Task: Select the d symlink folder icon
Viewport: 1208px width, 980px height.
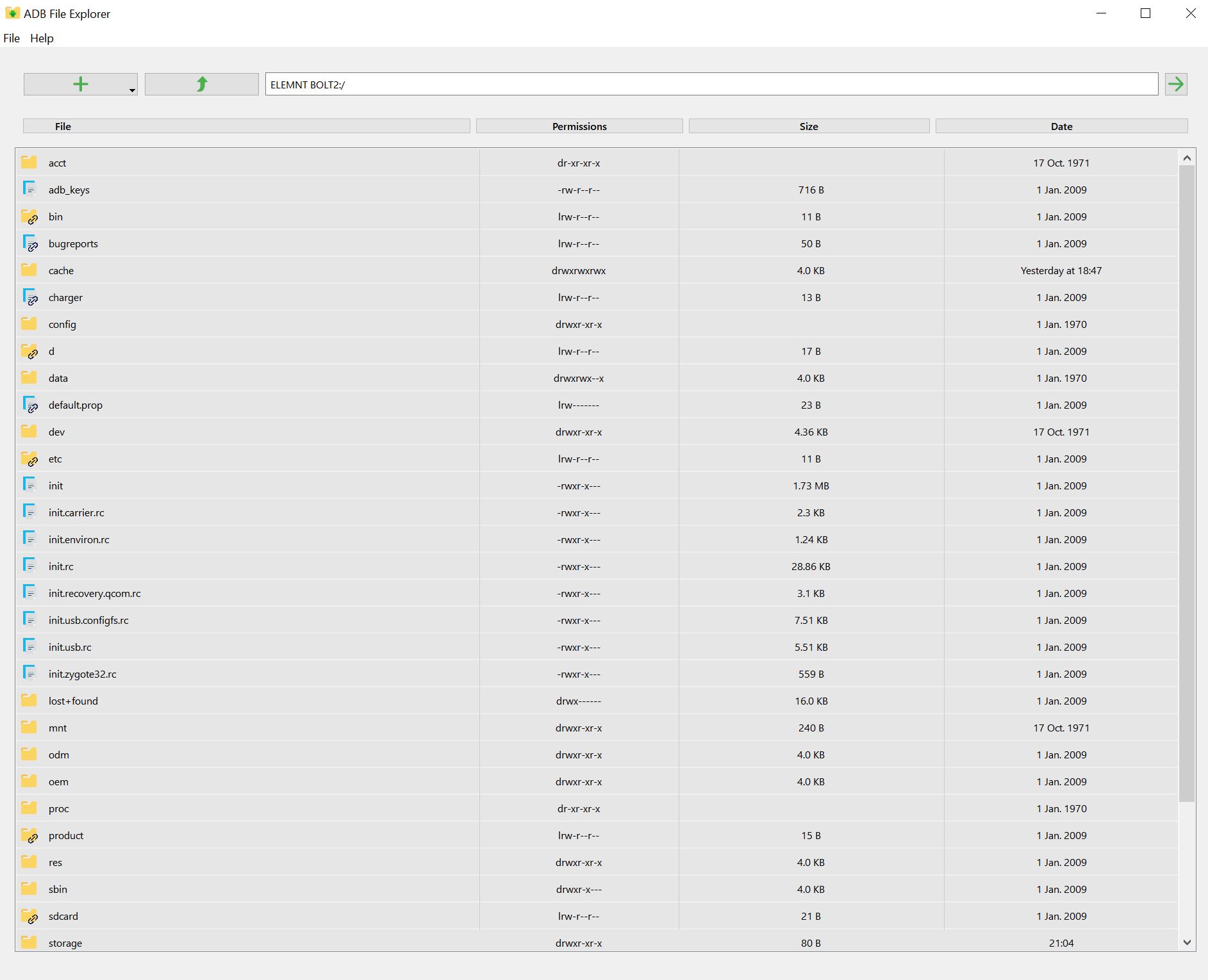Action: coord(29,351)
